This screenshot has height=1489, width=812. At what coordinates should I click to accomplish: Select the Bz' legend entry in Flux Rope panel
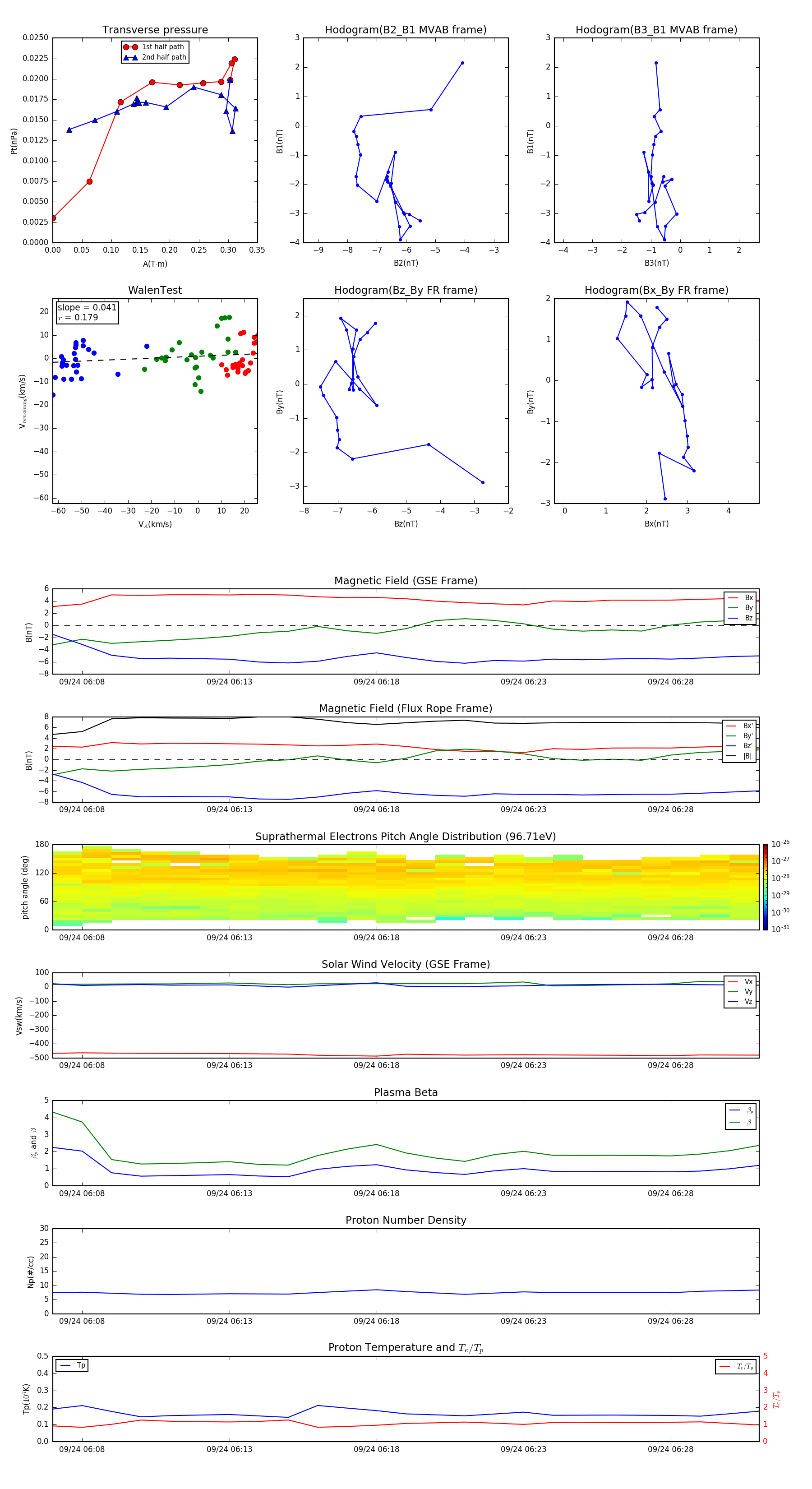point(739,746)
